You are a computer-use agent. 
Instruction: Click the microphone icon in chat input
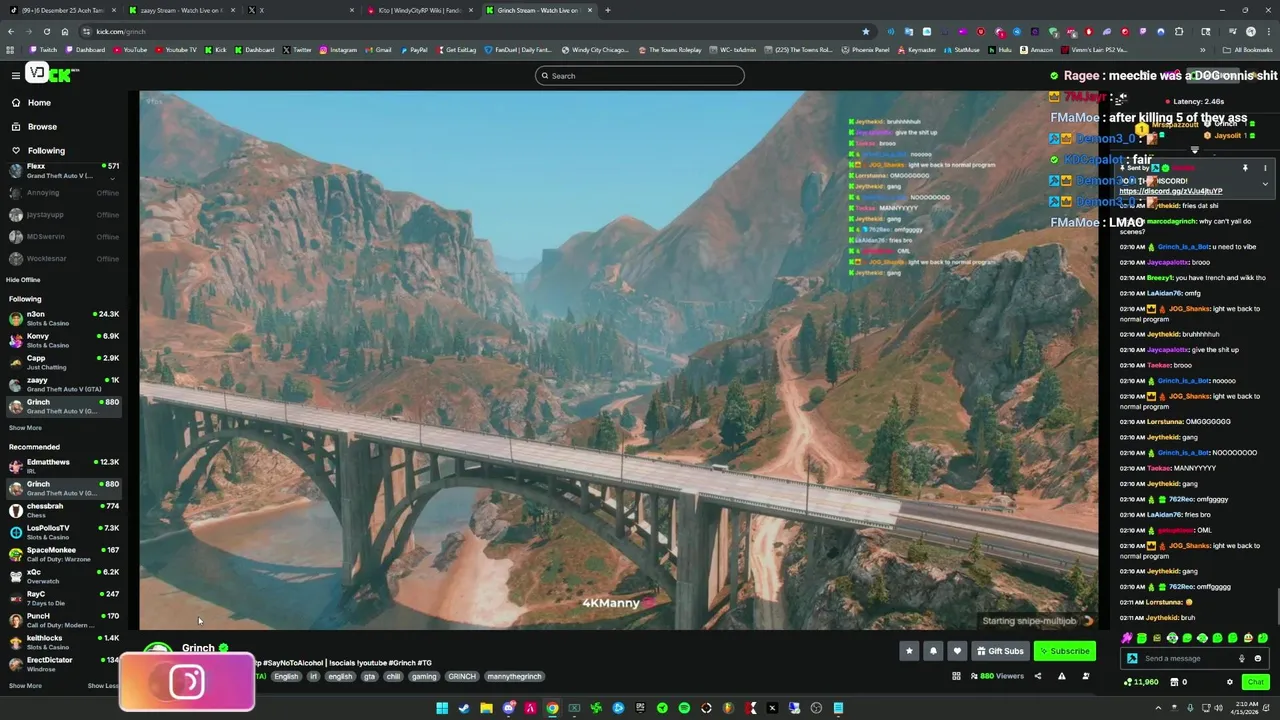pyautogui.click(x=1242, y=658)
